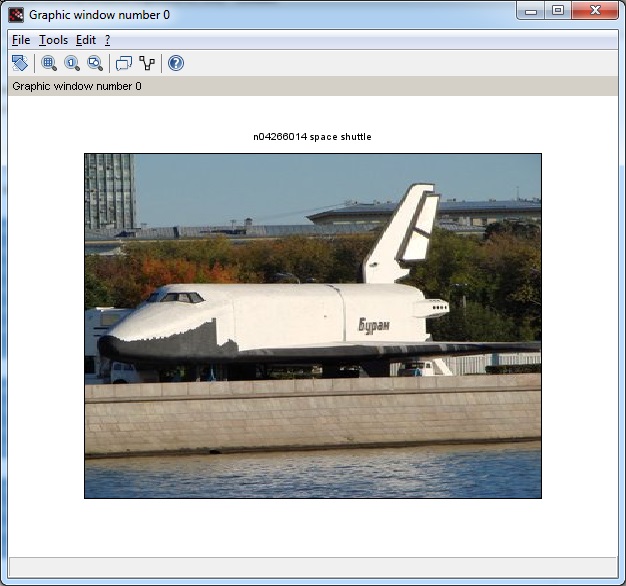Select the Rotate (2D/3D rotation) tool
The image size is (626, 586).
coord(20,63)
